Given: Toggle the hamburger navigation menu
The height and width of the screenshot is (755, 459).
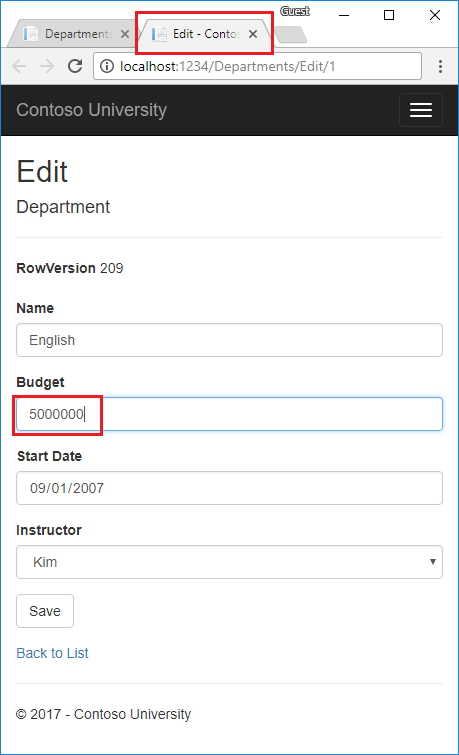Looking at the screenshot, I should tap(420, 110).
